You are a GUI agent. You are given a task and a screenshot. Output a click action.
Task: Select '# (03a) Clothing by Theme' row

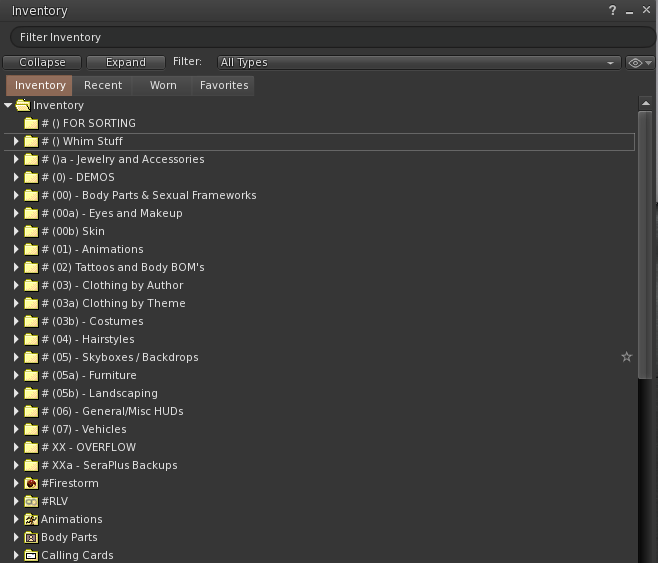319,303
